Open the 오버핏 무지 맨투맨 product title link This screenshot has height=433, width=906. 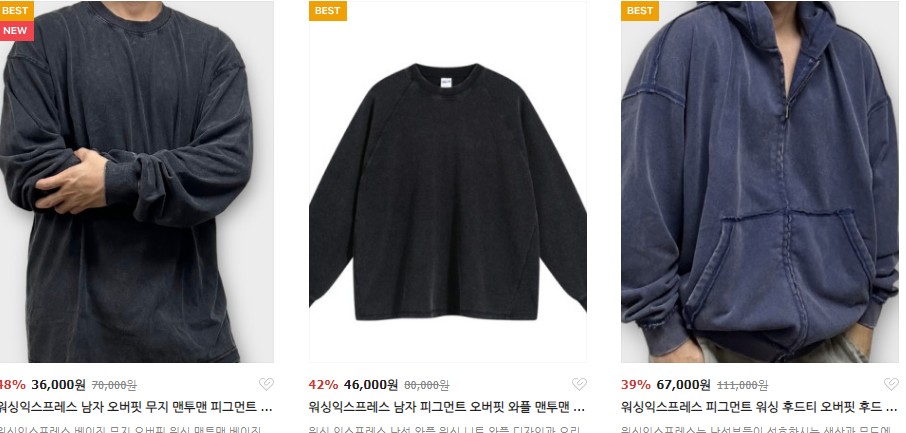coord(135,407)
